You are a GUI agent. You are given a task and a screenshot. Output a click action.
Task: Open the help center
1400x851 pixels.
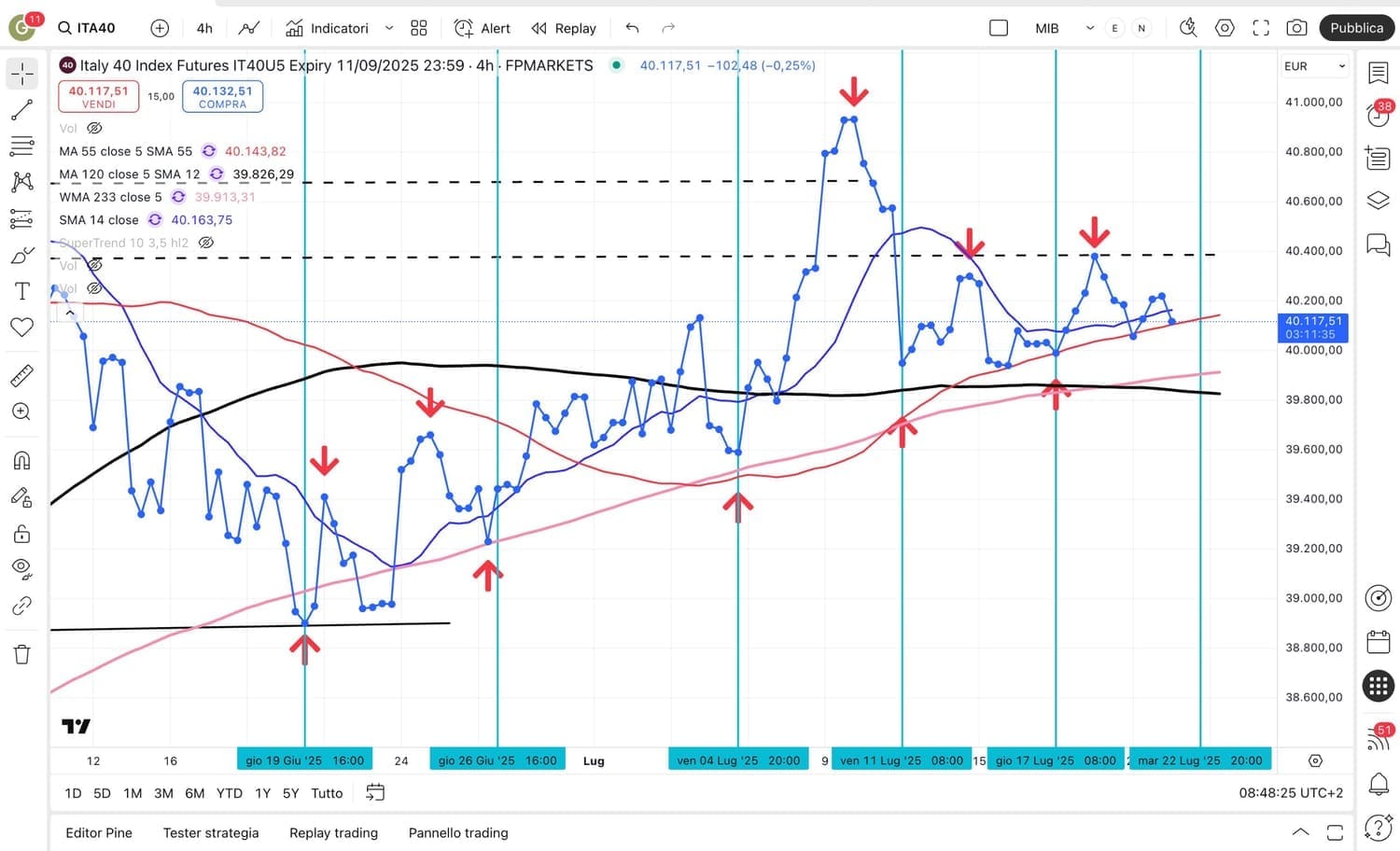(1379, 827)
